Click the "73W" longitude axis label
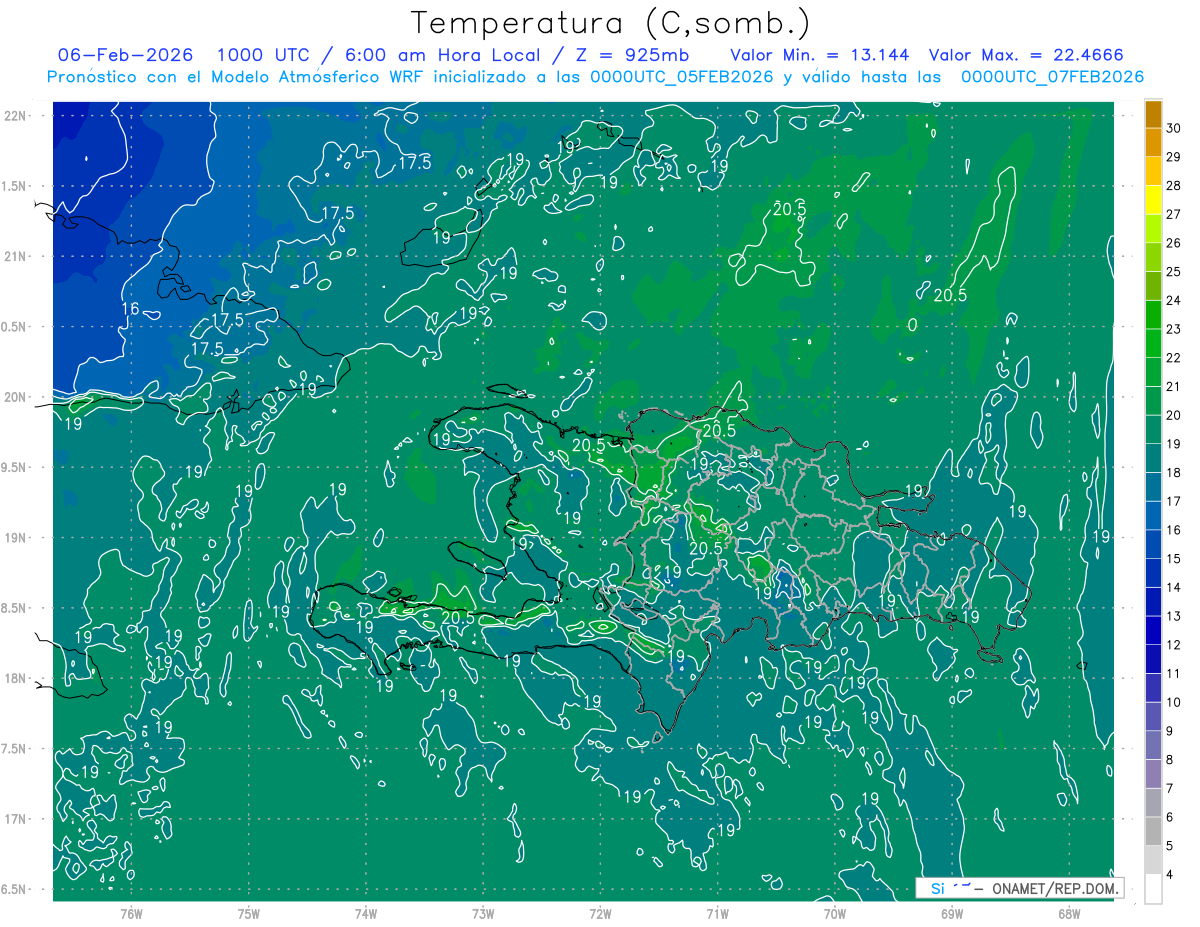The width and height of the screenshot is (1200, 927). click(x=483, y=914)
